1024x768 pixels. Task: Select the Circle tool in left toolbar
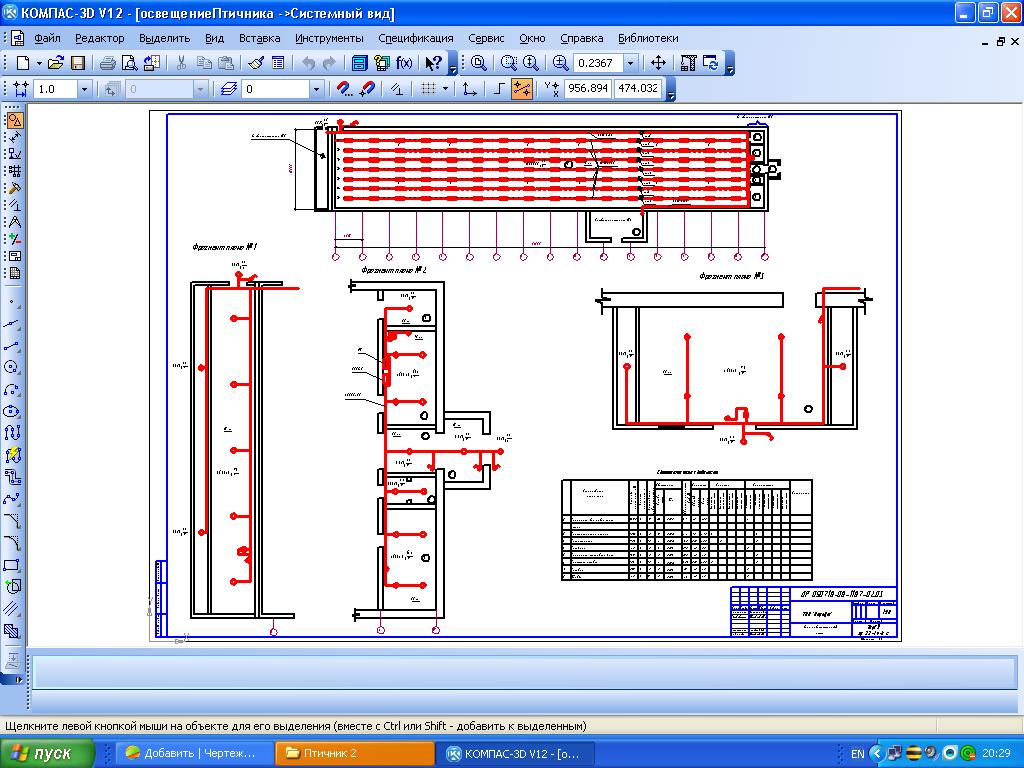[13, 367]
